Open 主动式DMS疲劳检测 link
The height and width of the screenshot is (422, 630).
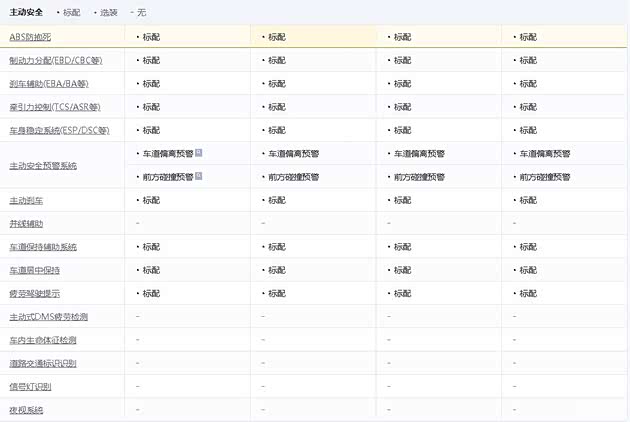tap(49, 317)
